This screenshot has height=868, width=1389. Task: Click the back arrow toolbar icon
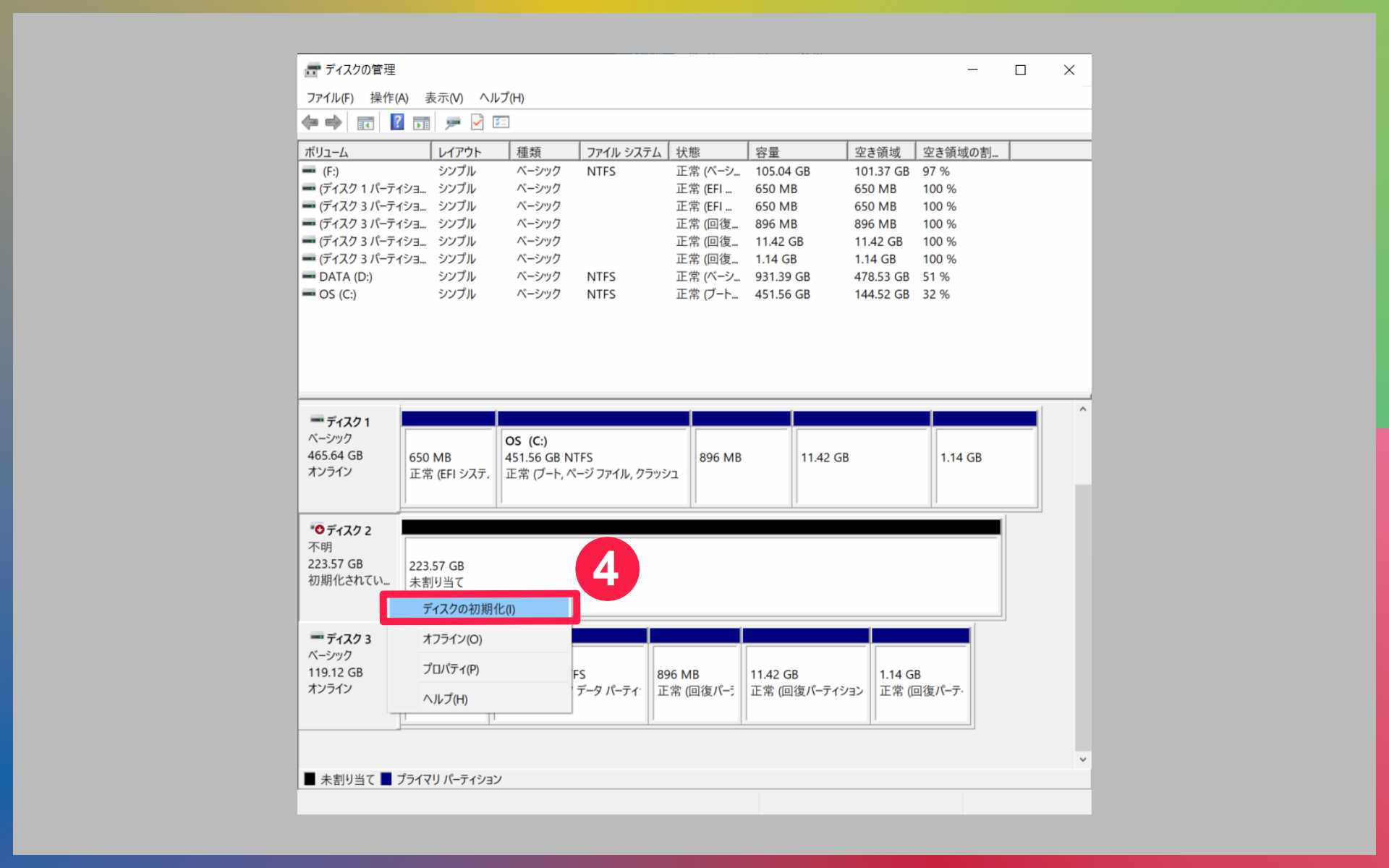point(310,122)
